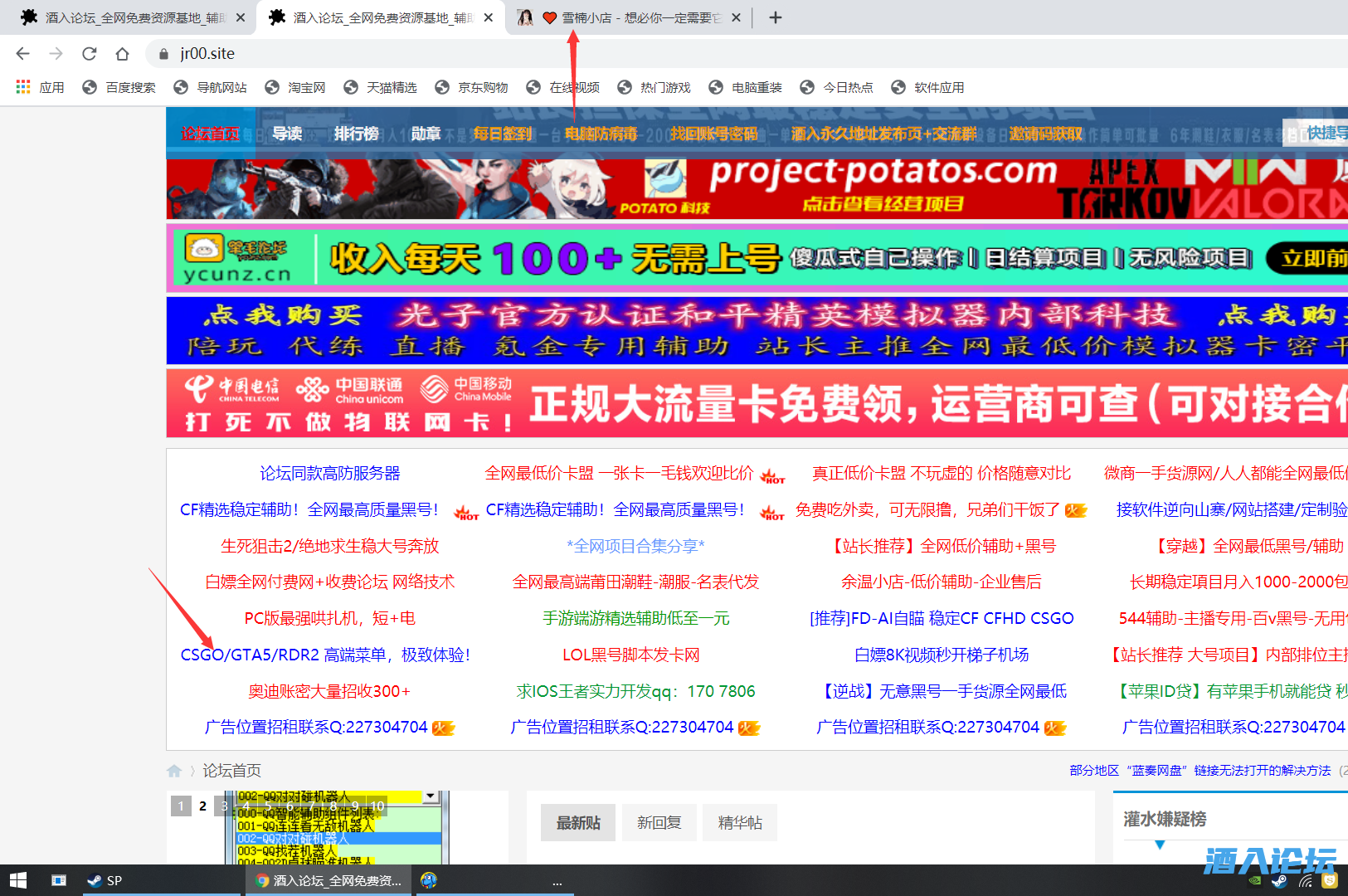
Task: Open 找回账号密码 in the forum navigation
Action: pos(714,134)
